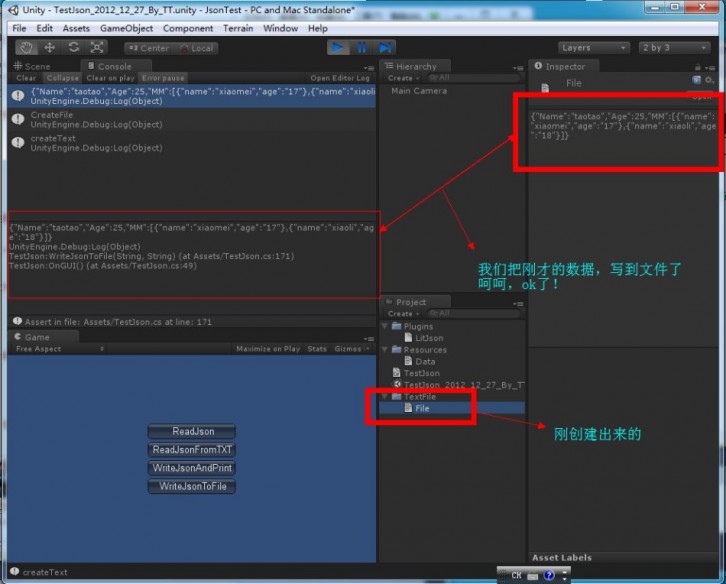Collapse the Resources folder

pyautogui.click(x=385, y=350)
